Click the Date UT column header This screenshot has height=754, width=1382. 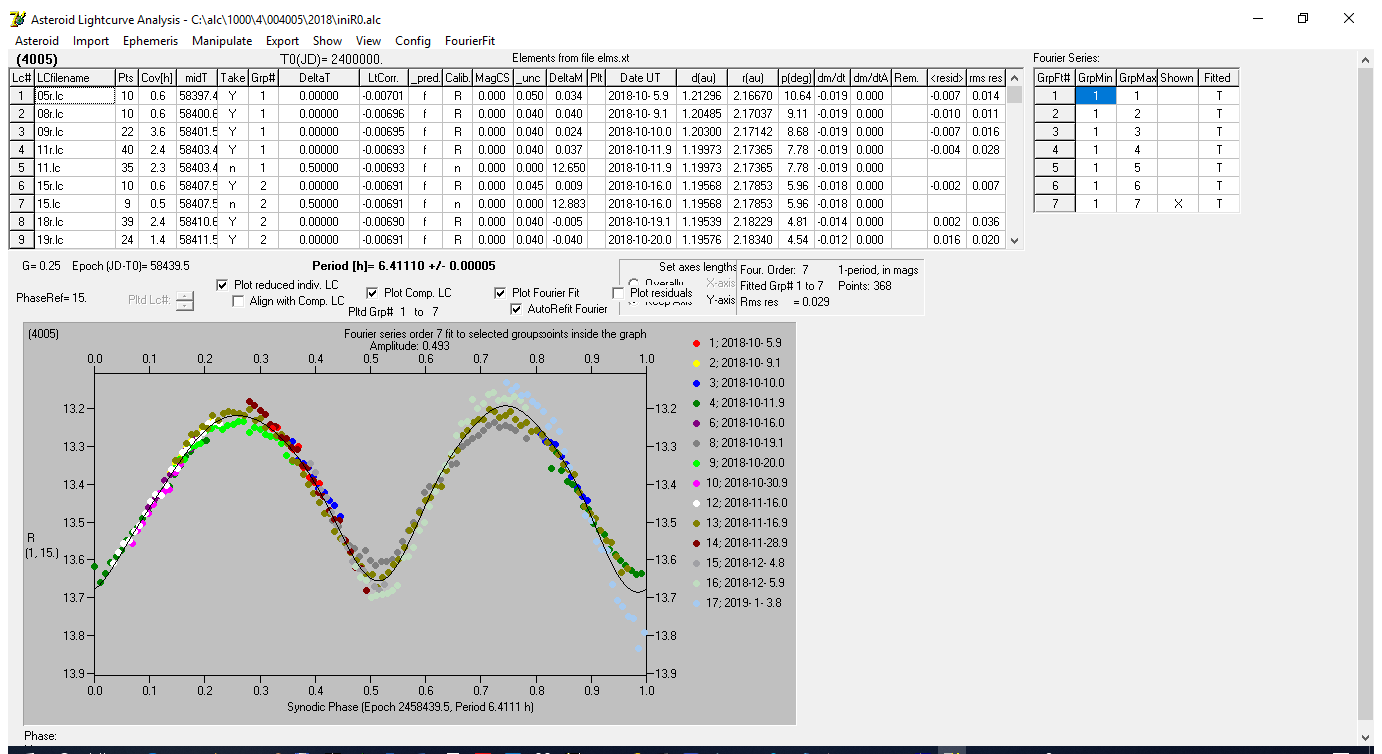[x=639, y=78]
